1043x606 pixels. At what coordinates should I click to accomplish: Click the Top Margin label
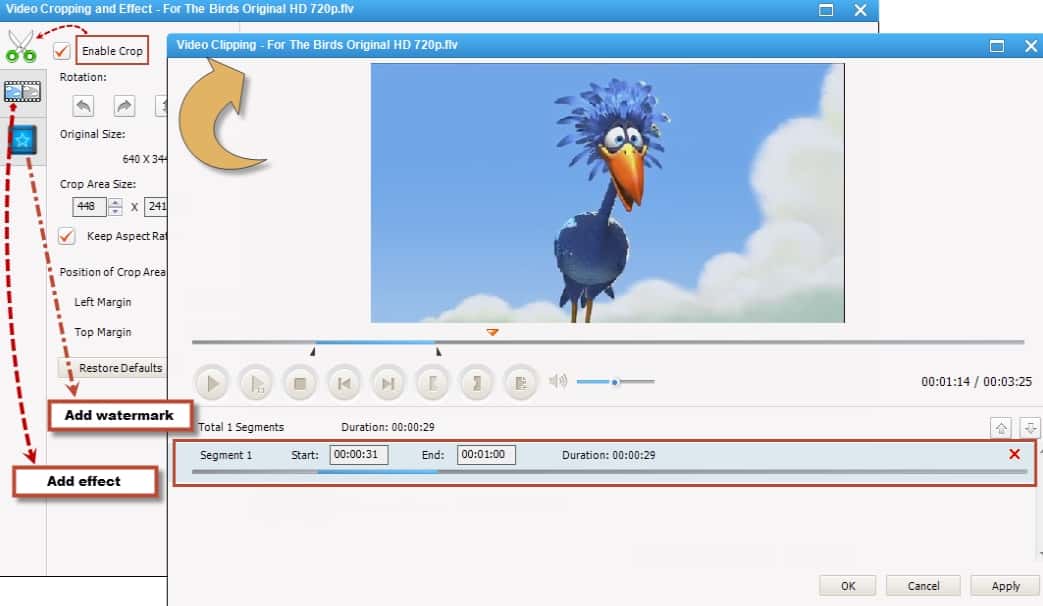pos(102,332)
